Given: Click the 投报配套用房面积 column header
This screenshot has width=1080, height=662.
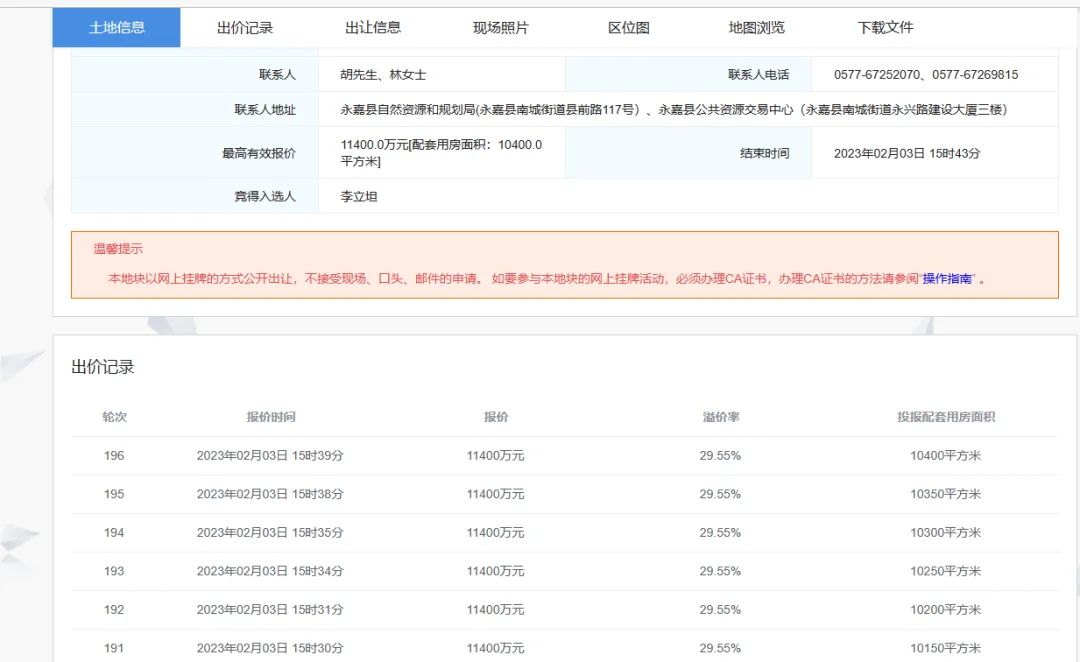Looking at the screenshot, I should (x=946, y=417).
